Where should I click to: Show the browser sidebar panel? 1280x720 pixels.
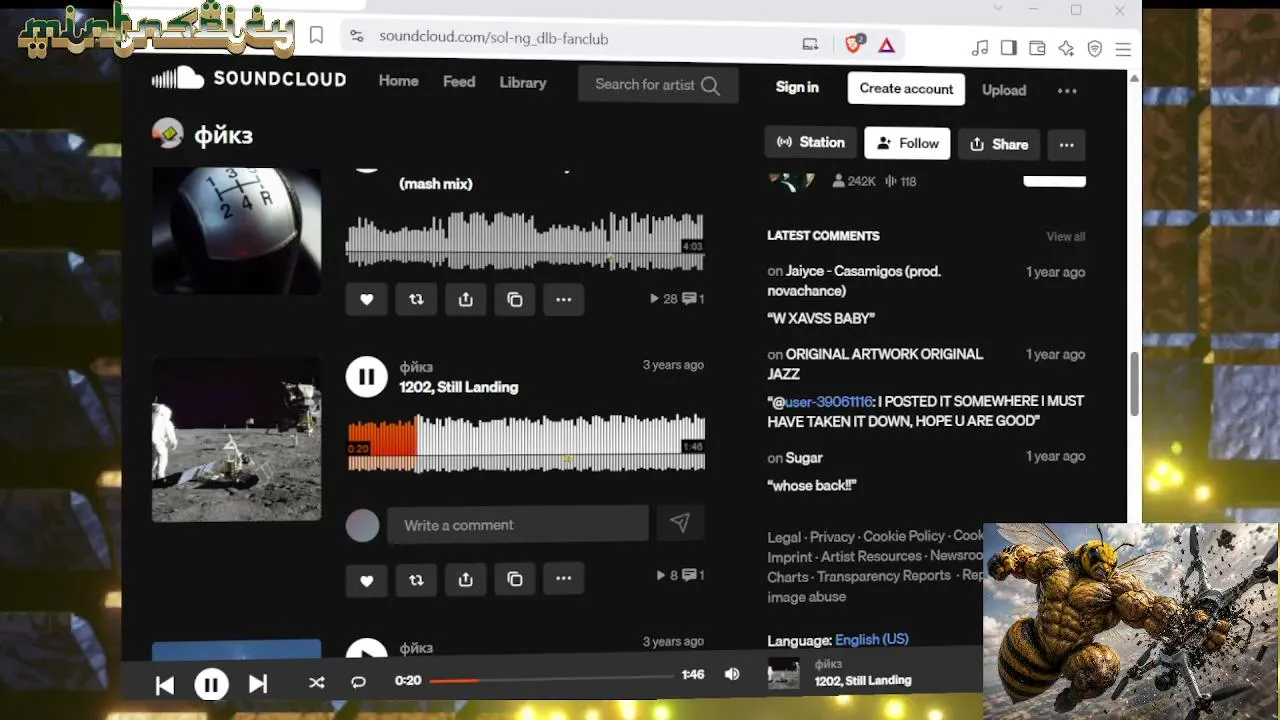click(1008, 48)
